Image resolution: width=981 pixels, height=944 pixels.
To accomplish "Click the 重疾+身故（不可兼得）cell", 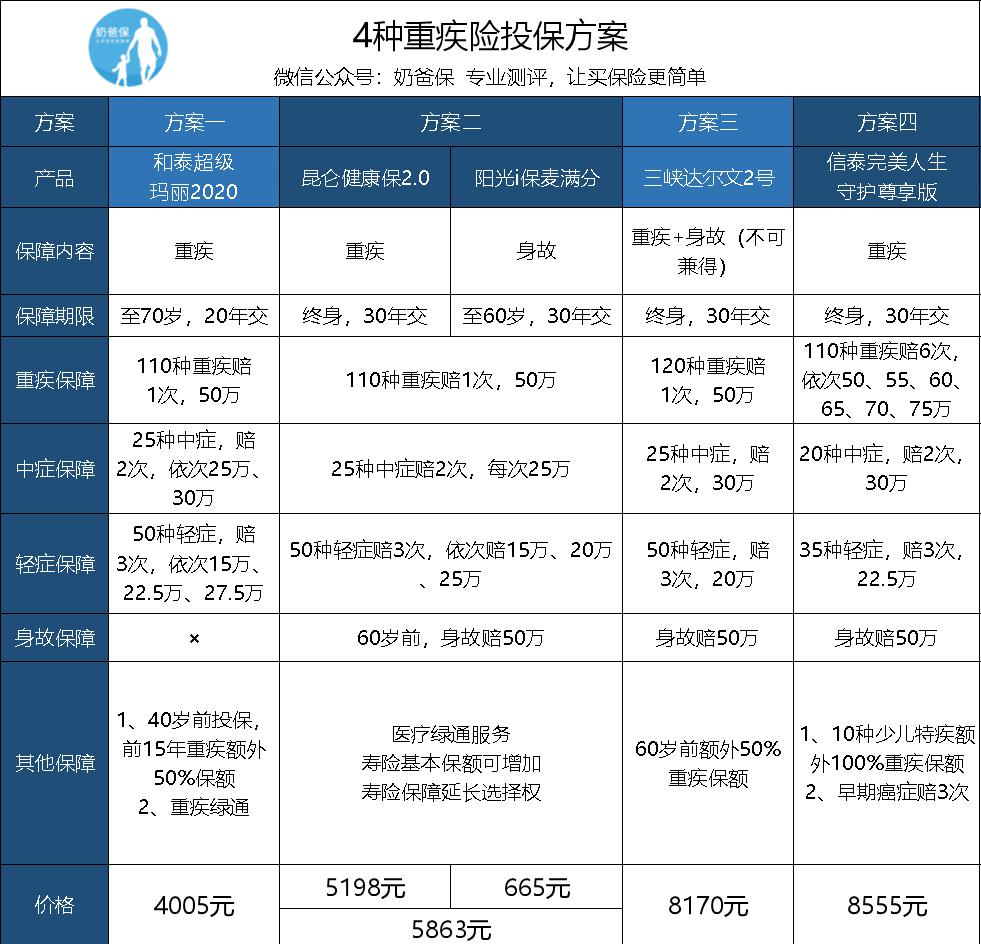I will point(708,251).
